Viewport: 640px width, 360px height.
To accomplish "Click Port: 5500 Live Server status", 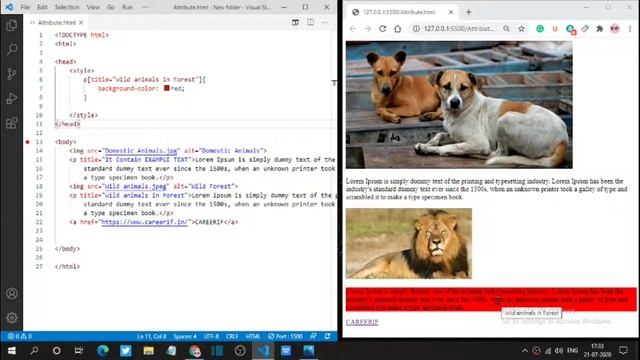I will (285, 336).
